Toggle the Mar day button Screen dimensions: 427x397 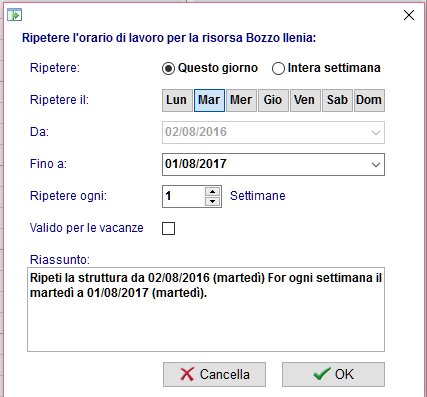click(209, 100)
